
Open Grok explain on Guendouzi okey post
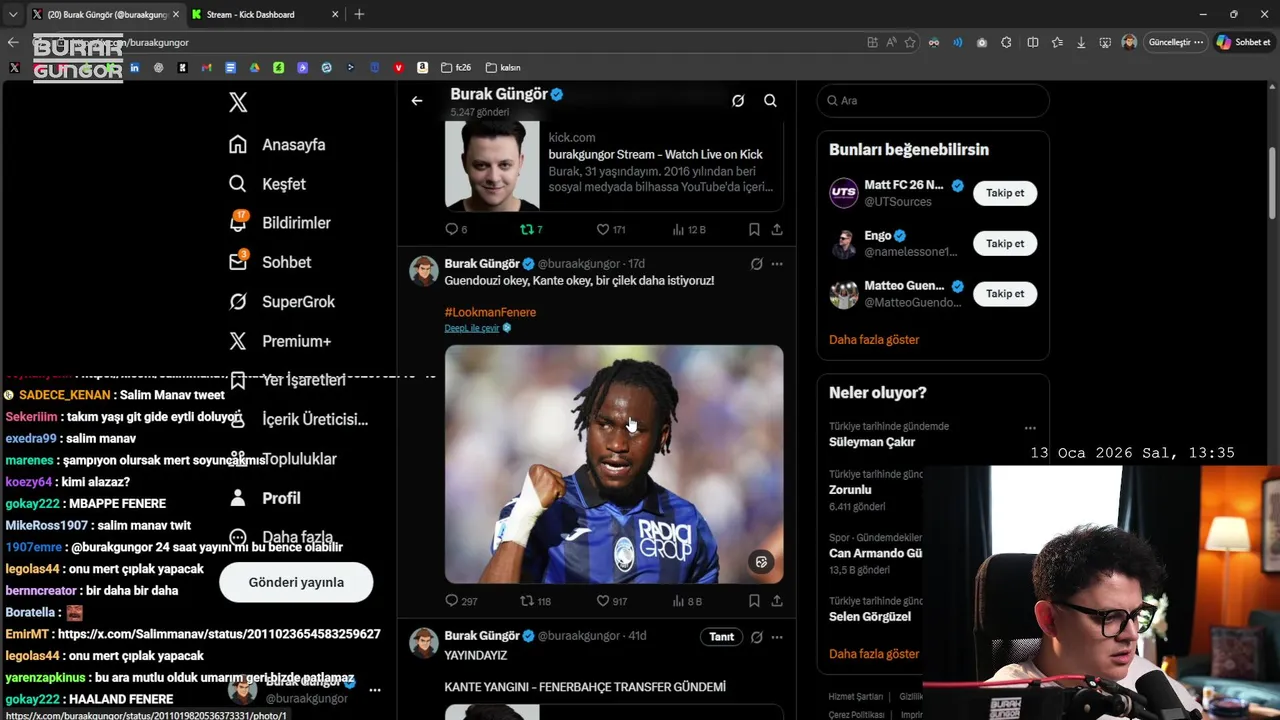(x=757, y=264)
